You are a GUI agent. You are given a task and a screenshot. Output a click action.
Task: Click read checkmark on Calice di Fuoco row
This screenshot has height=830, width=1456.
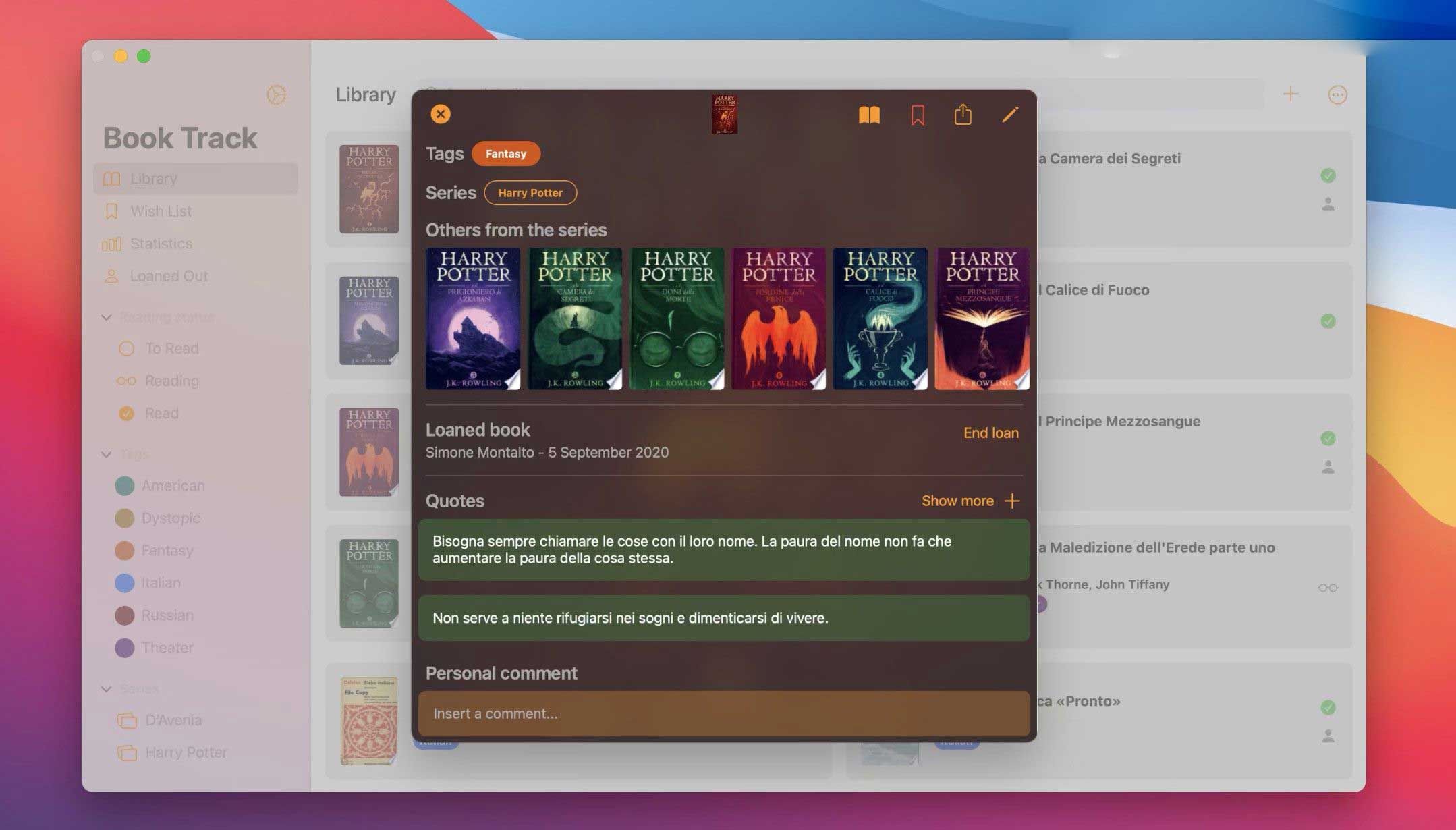(x=1328, y=321)
